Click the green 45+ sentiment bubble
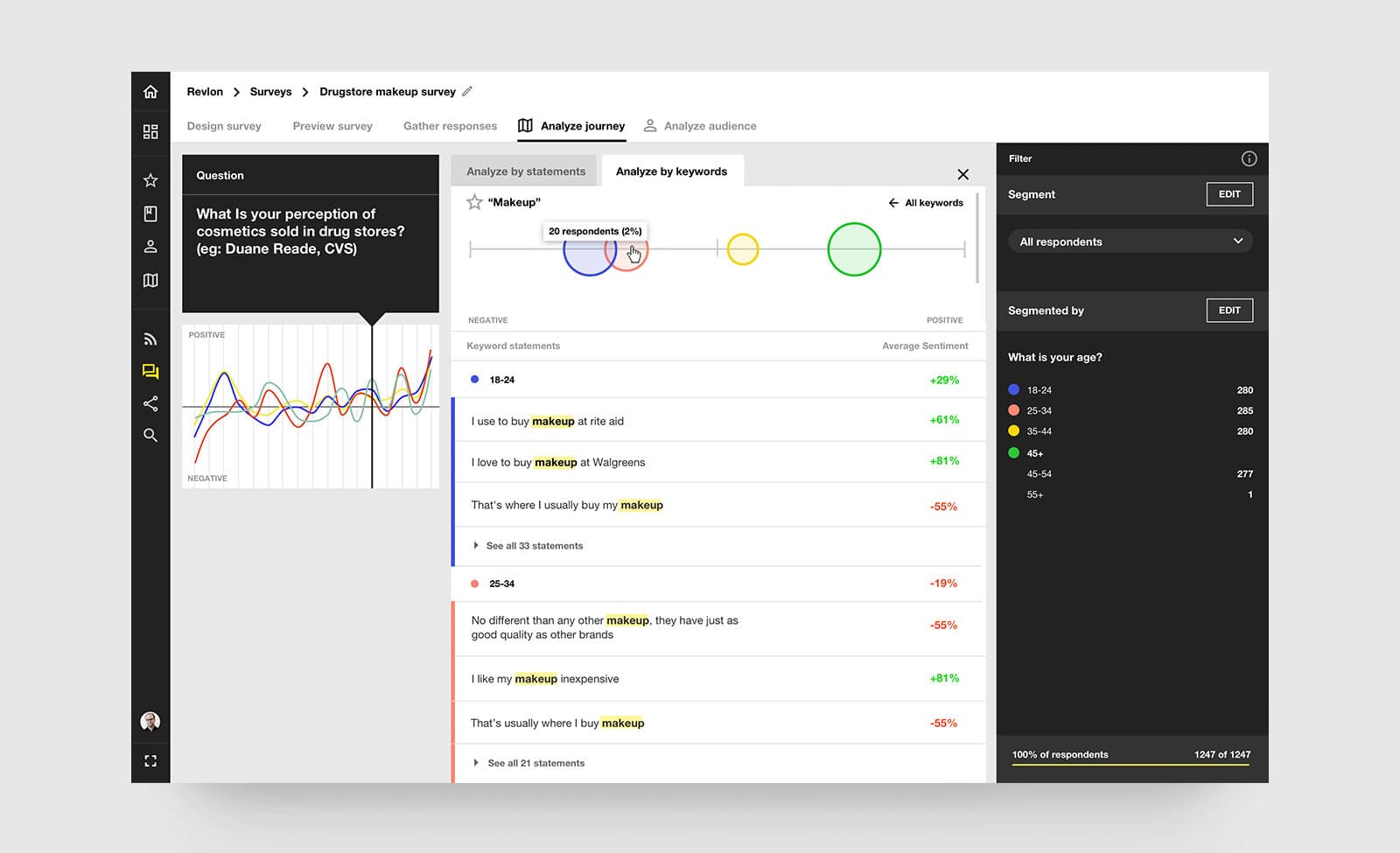The height and width of the screenshot is (853, 1400). 854,249
